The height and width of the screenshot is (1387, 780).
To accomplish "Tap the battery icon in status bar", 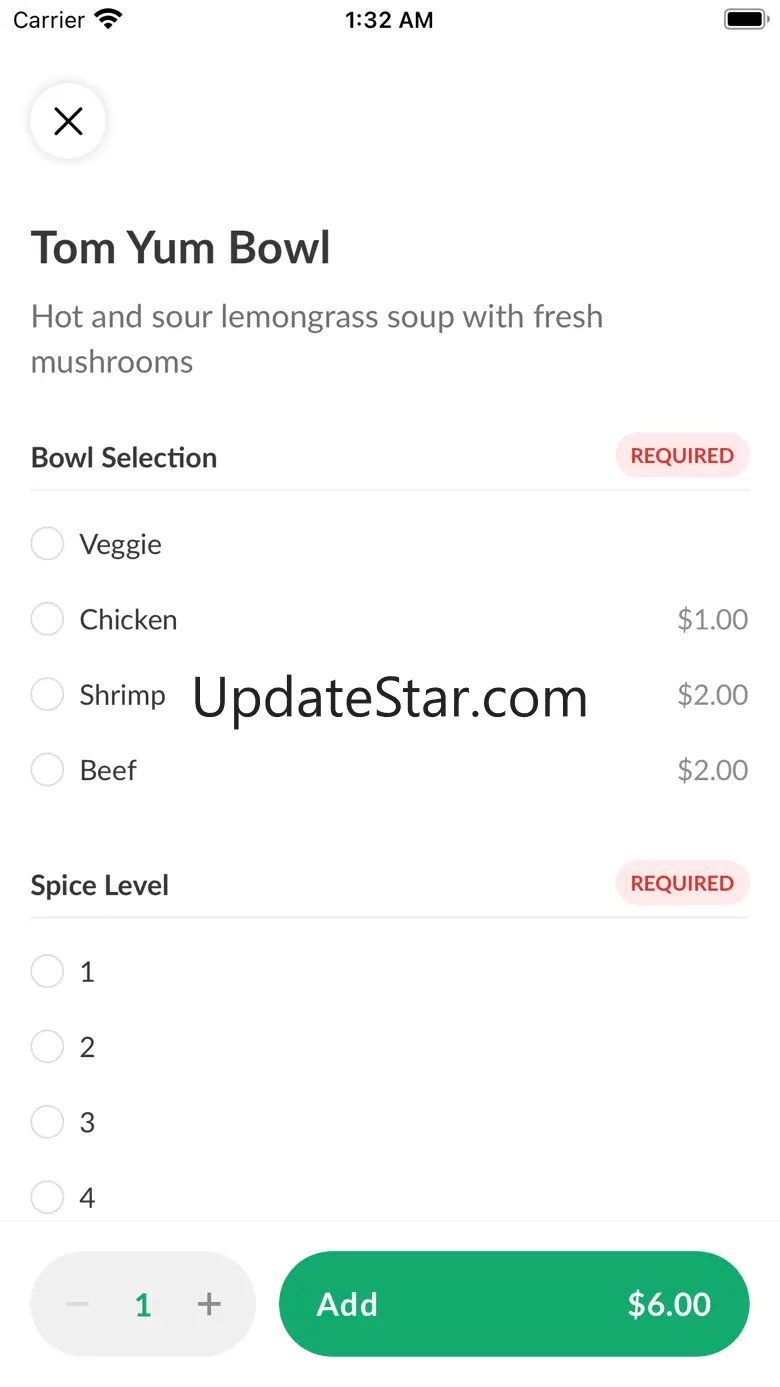I will (x=744, y=19).
